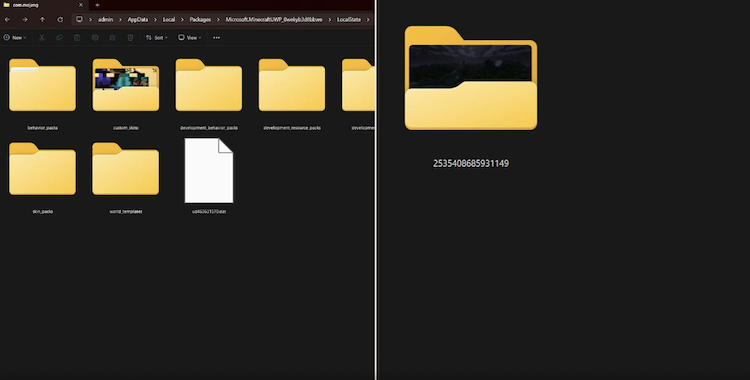Refresh the current folder view

point(60,20)
